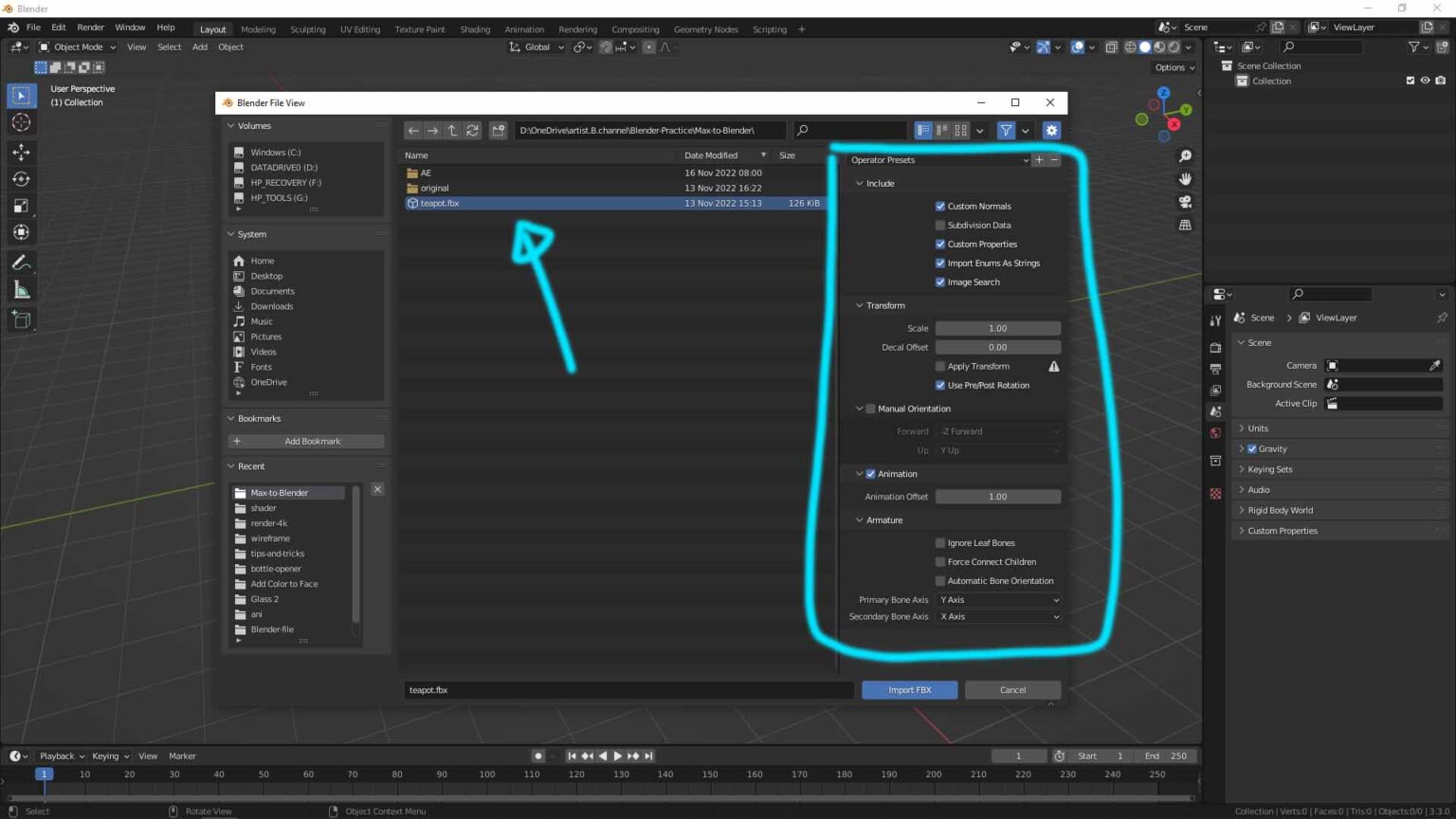Viewport: 1456px width, 819px height.
Task: Toggle camera view icon in viewport
Action: coord(1185,202)
